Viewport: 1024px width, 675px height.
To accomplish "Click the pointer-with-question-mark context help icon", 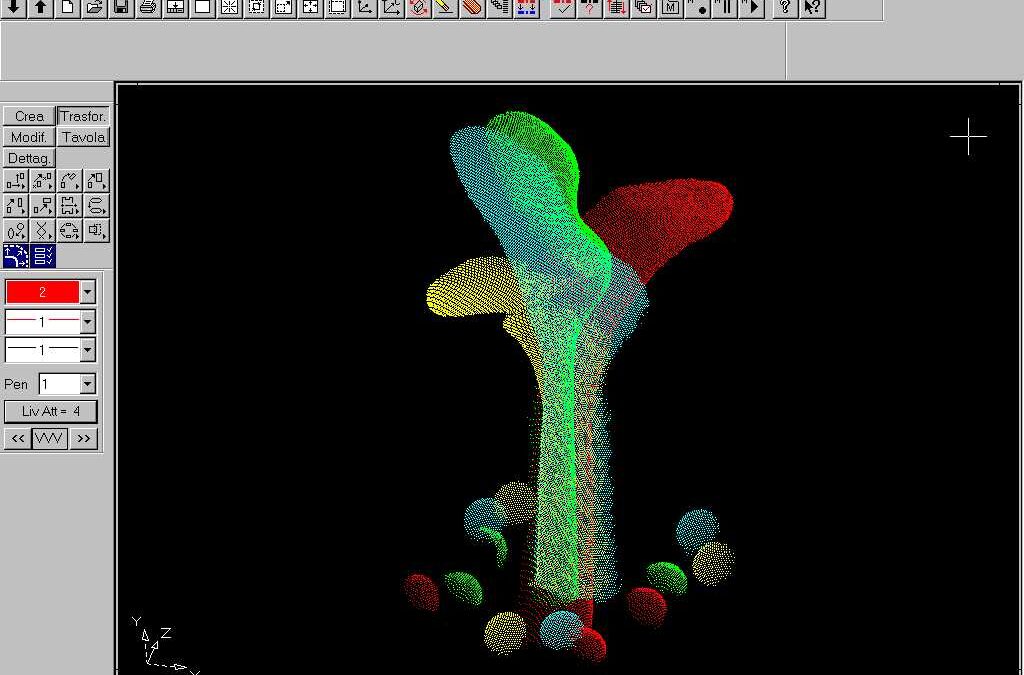I will [x=813, y=8].
